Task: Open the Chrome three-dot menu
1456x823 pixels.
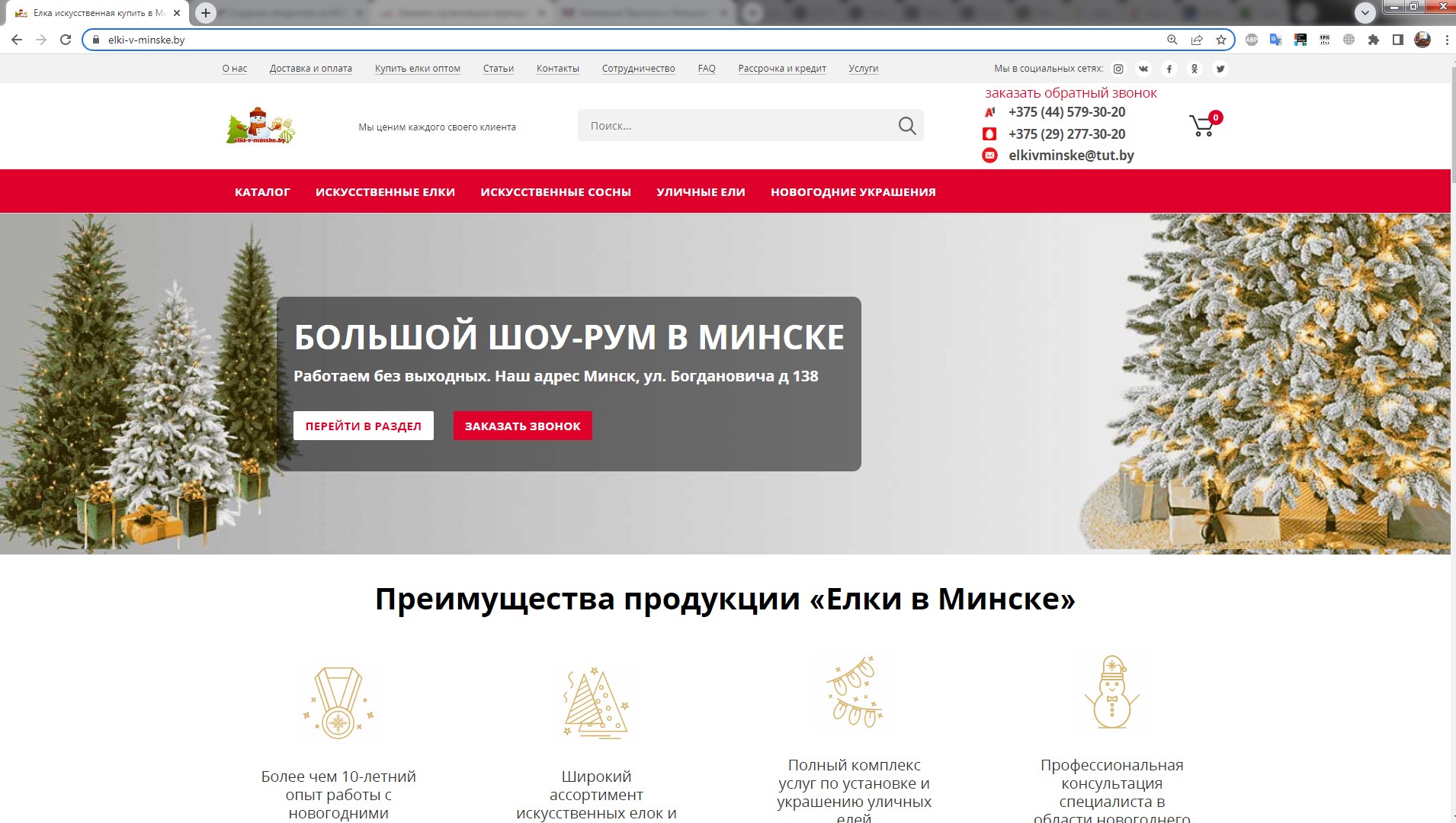Action: point(1446,40)
